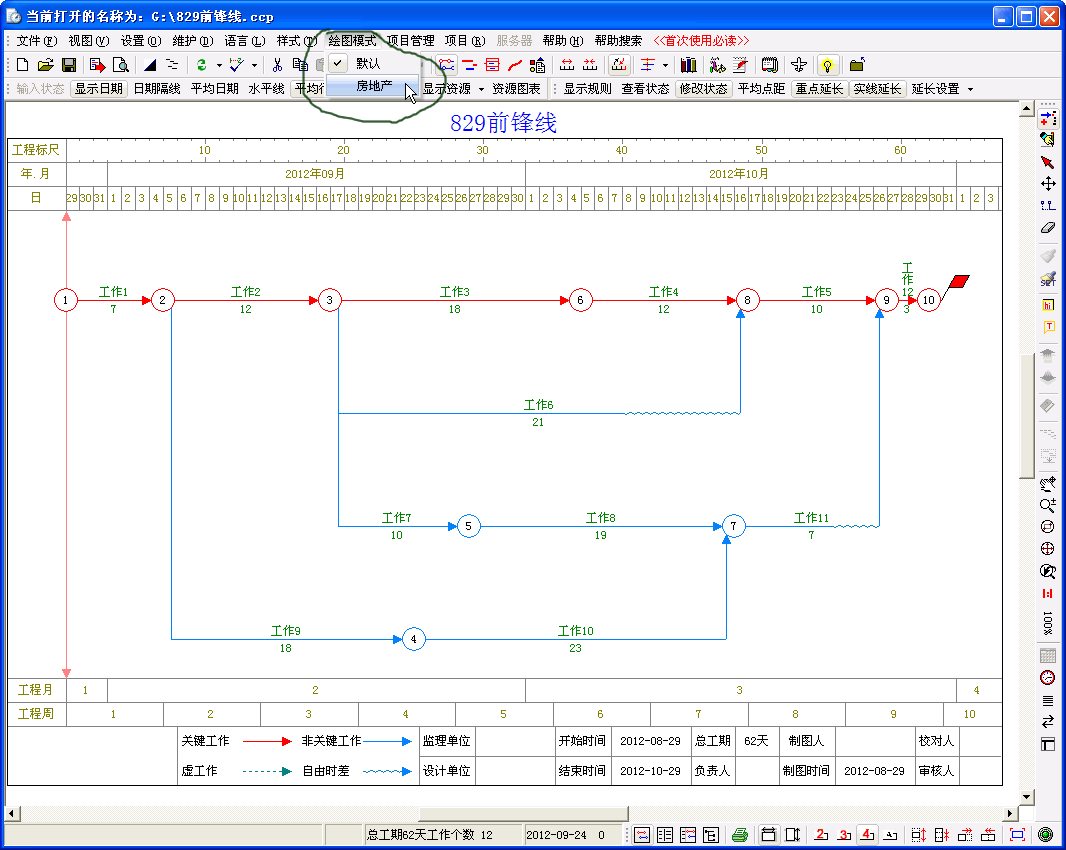This screenshot has width=1066, height=850.
Task: Expand the dropdown arrow beside refresh icon
Action: 219,65
